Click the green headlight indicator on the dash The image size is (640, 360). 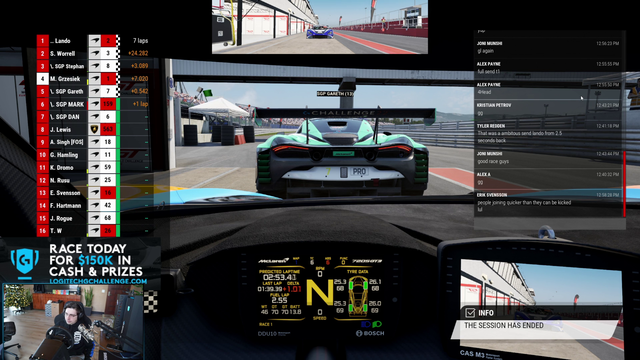[377, 324]
